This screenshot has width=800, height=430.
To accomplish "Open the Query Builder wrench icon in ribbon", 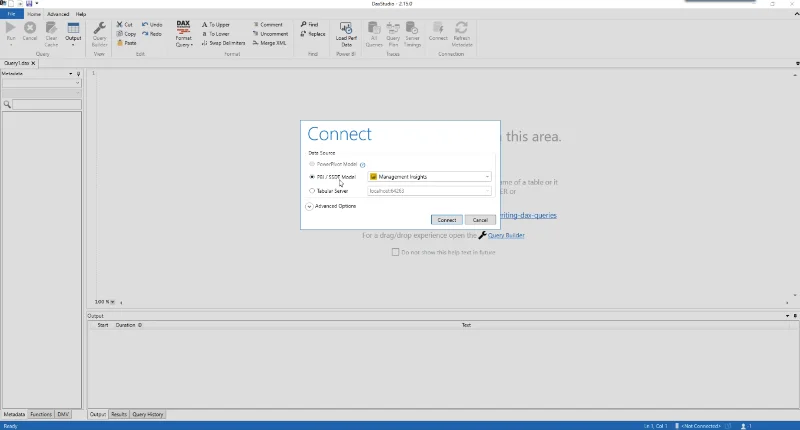I will tap(99, 28).
